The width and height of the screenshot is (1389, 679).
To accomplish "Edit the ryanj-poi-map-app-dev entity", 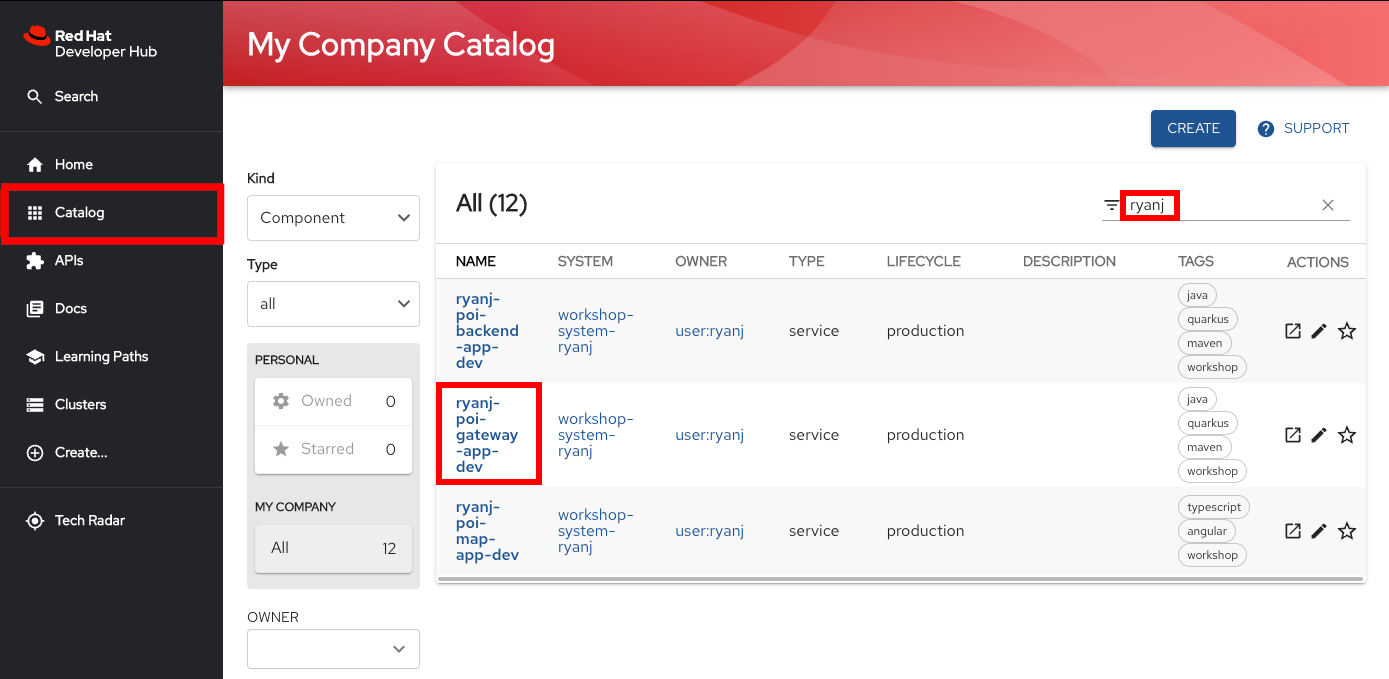I will 1319,531.
